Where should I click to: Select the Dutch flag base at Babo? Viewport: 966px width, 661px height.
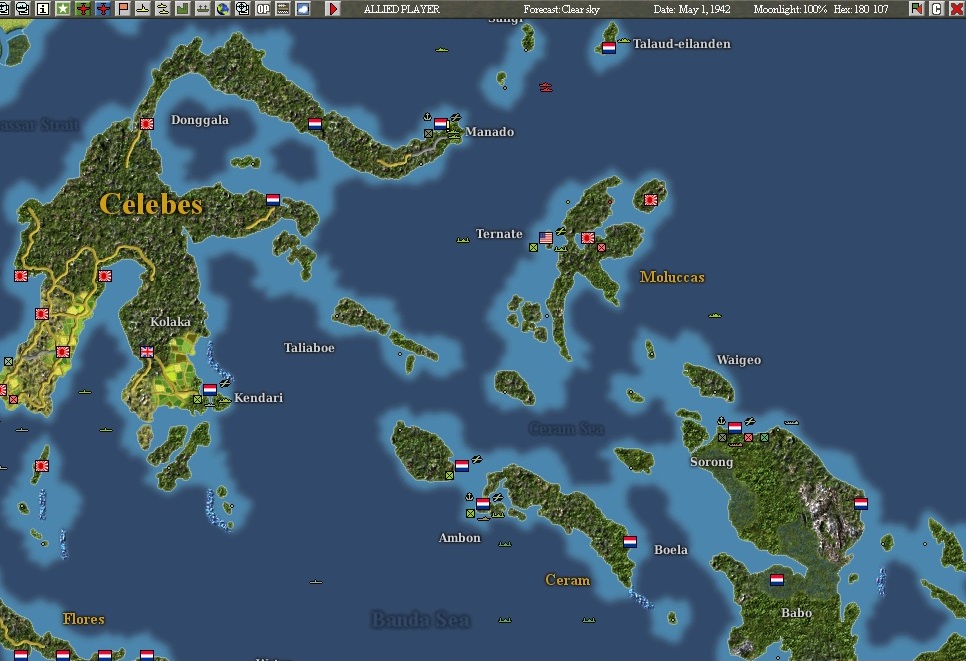tap(777, 580)
